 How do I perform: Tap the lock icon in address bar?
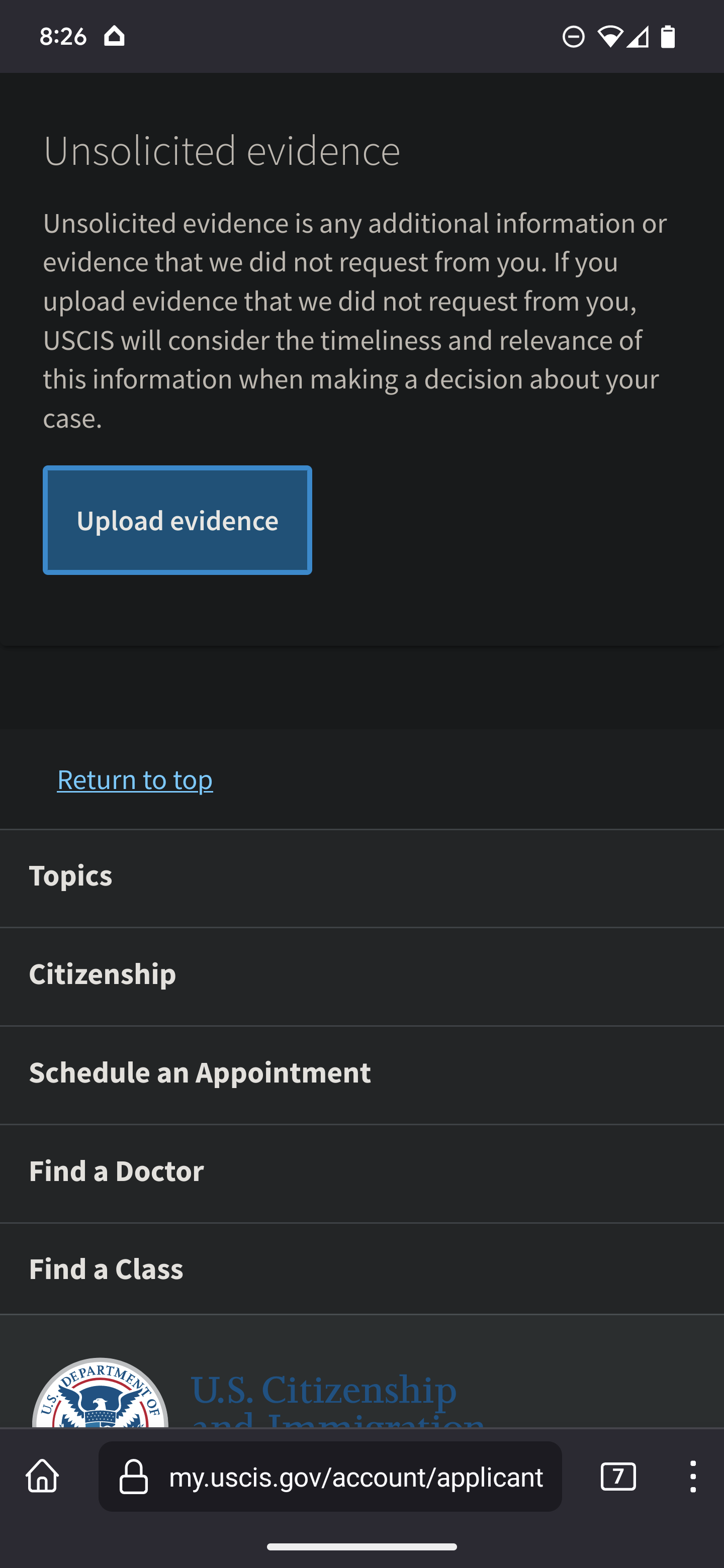click(133, 1476)
